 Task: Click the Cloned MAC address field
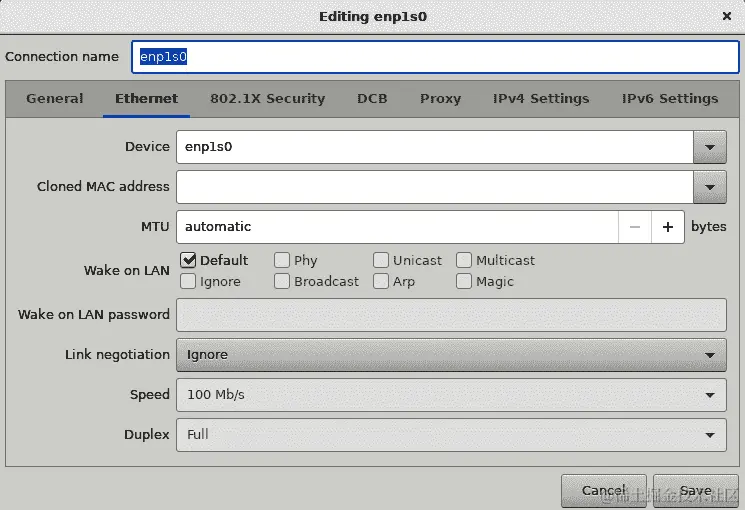(435, 187)
